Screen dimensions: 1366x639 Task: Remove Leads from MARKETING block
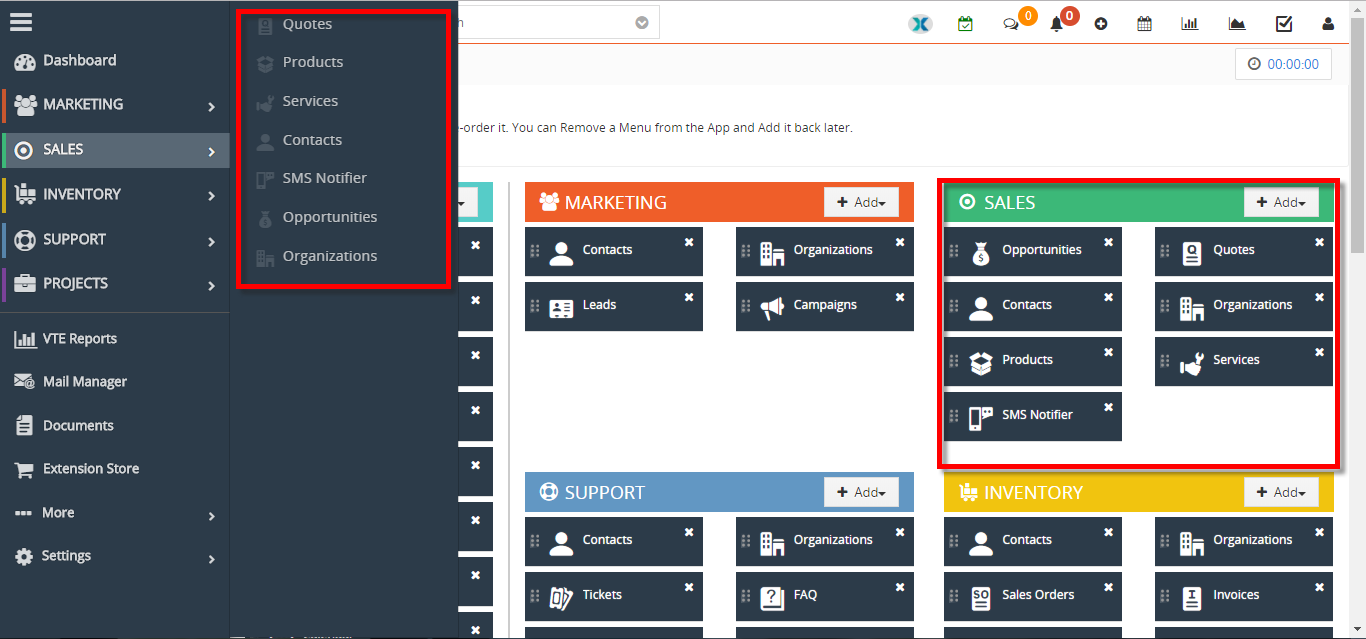(x=689, y=297)
